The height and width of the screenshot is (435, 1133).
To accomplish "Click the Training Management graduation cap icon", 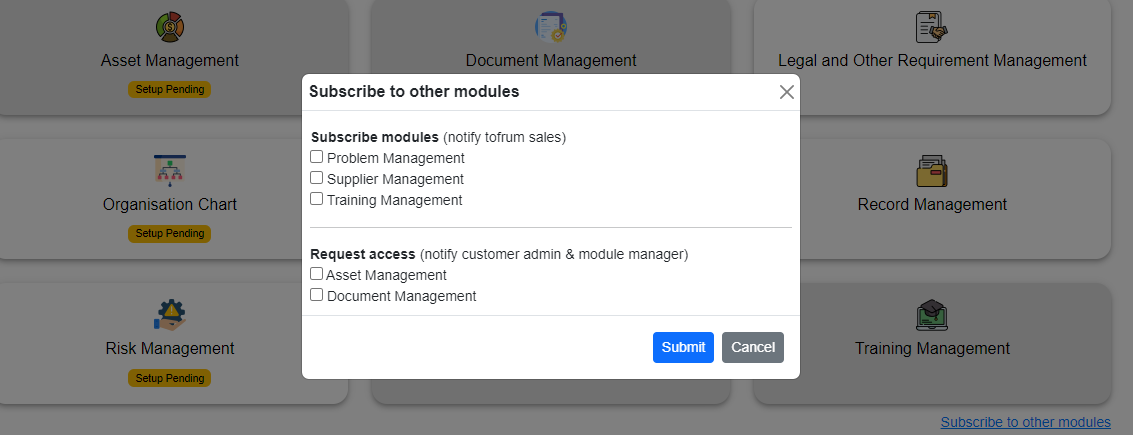I will coord(931,315).
